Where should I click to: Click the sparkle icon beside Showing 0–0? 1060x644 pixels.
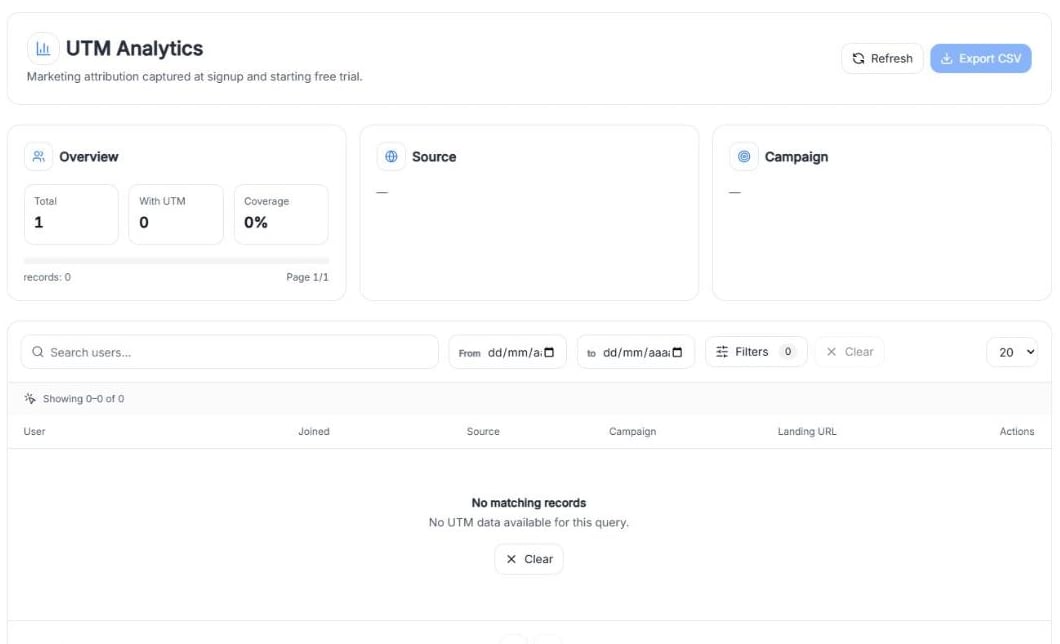point(30,399)
